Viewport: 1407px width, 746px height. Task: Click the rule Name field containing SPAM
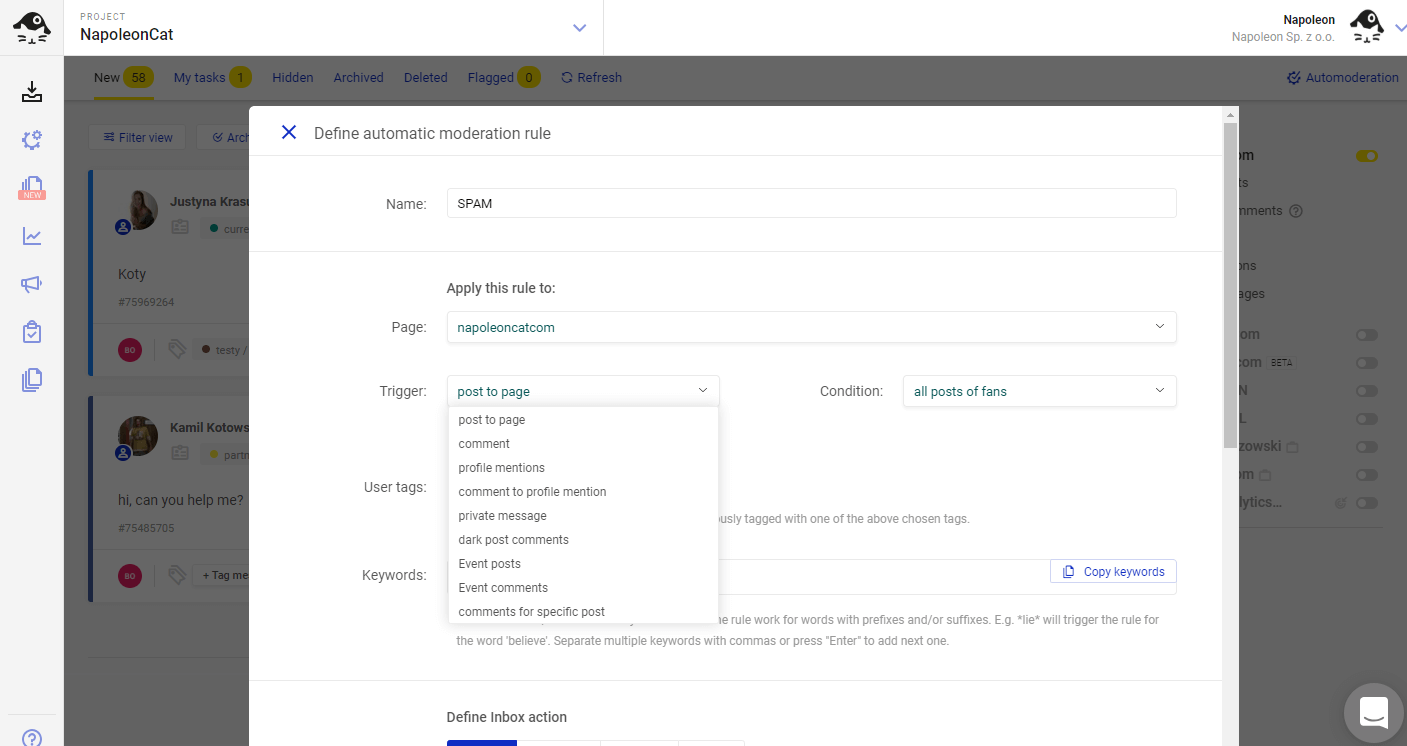811,203
